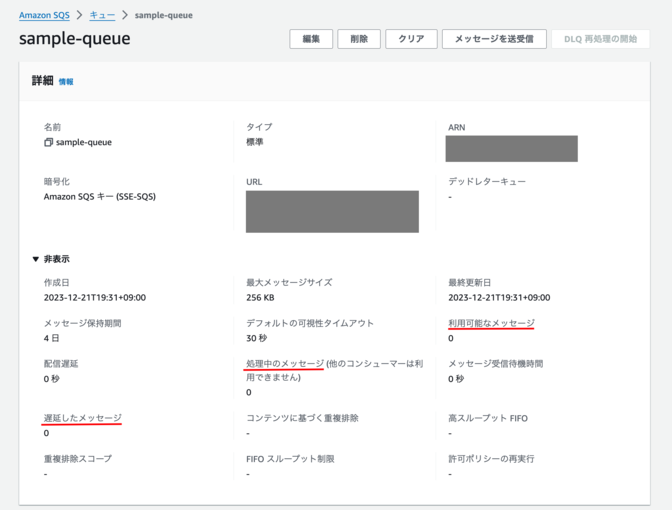Click the sample-queue page title heading
Viewport: 672px width, 510px height.
(x=74, y=39)
